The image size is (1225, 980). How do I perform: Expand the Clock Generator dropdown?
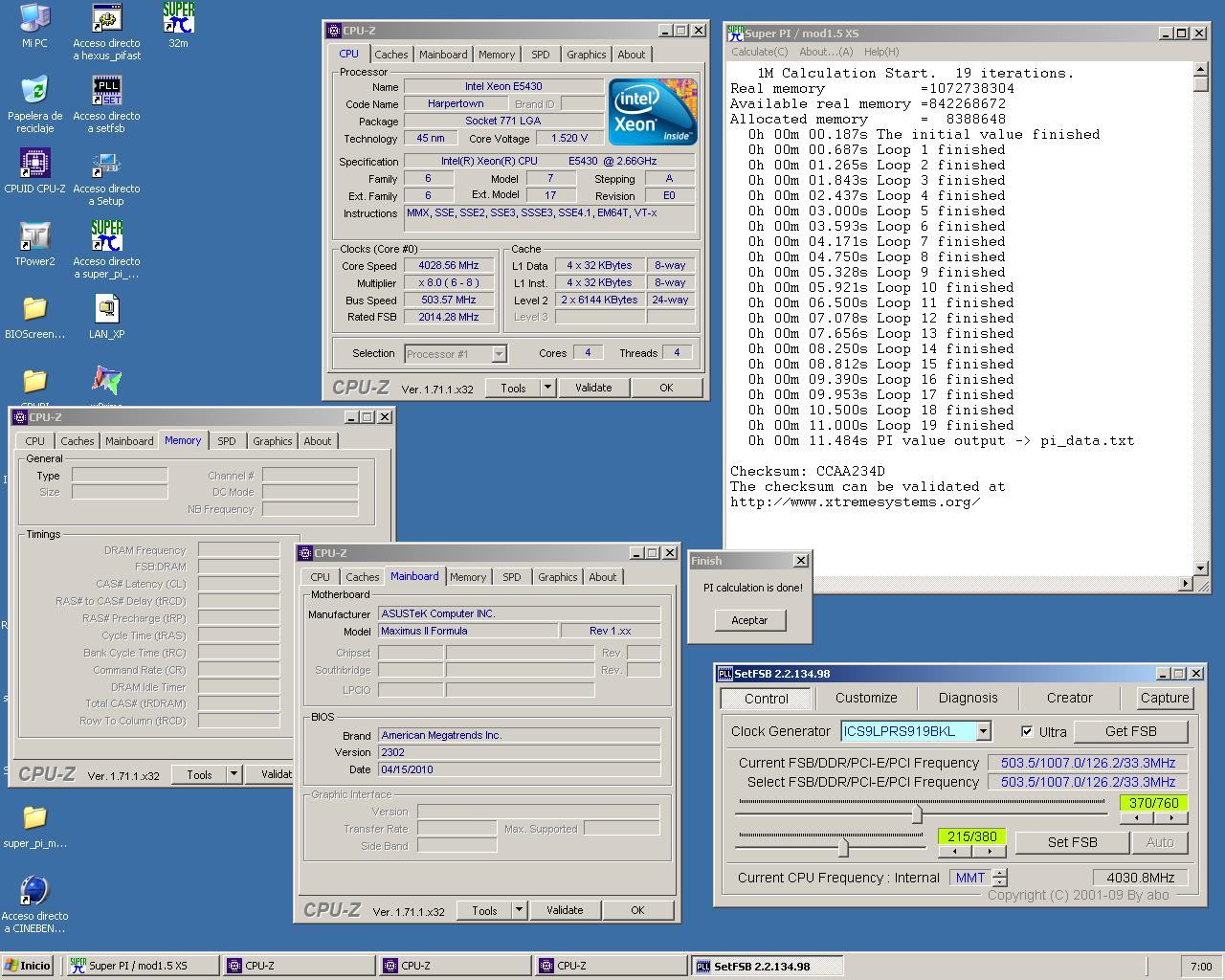click(983, 731)
